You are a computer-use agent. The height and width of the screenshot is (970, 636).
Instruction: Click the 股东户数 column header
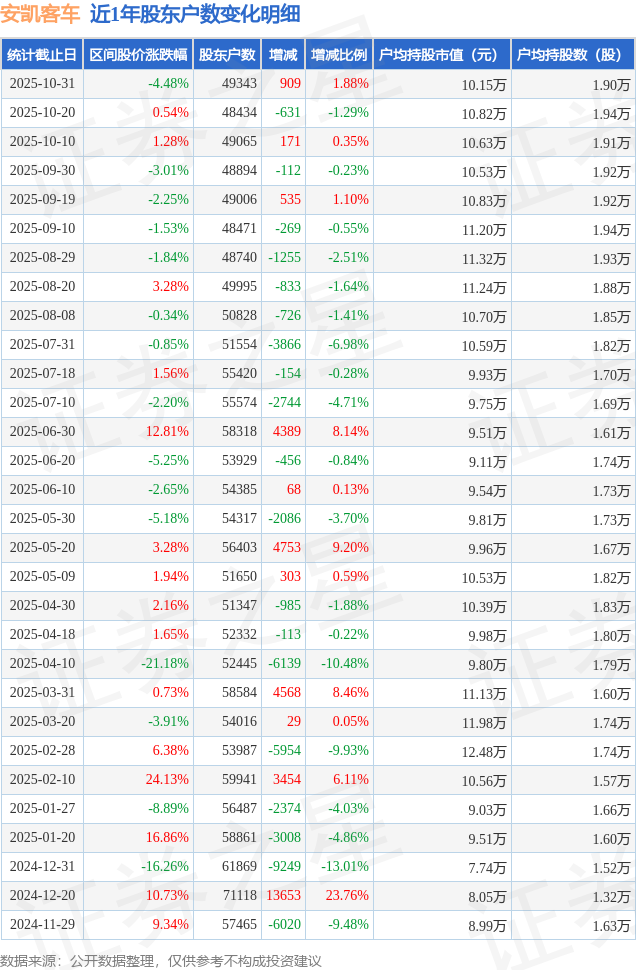227,55
